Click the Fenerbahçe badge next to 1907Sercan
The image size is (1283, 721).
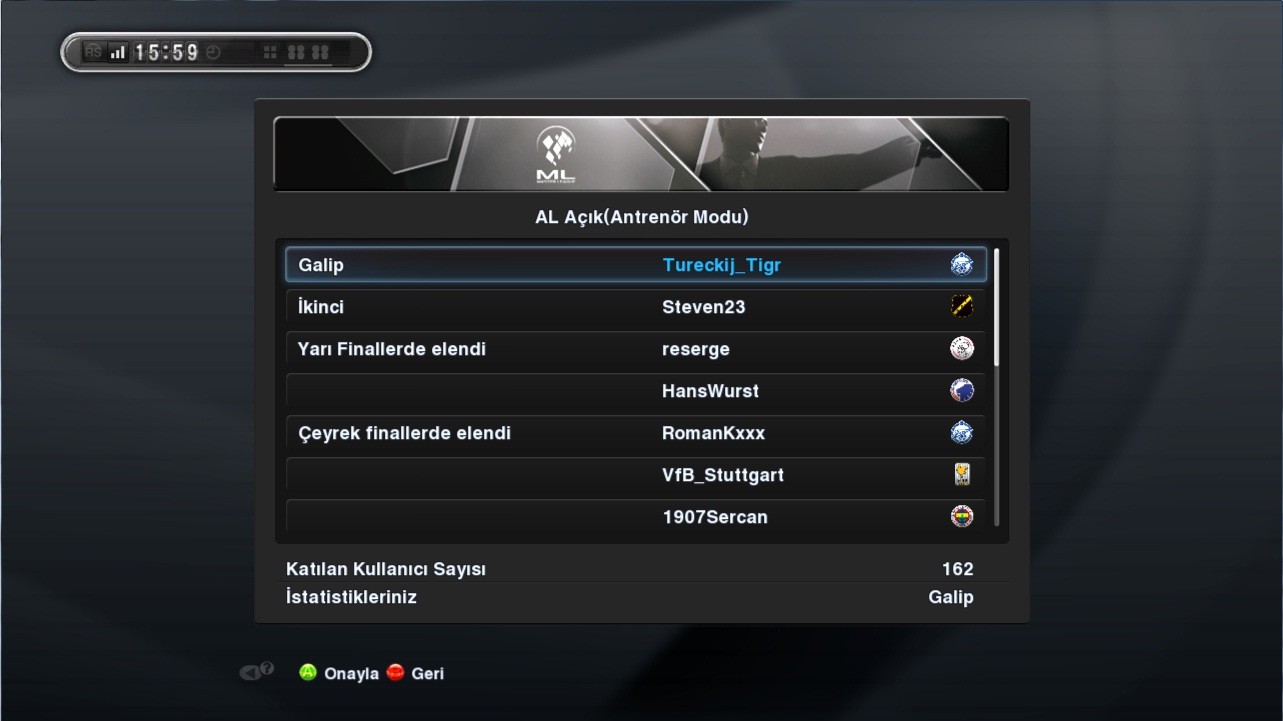[961, 516]
